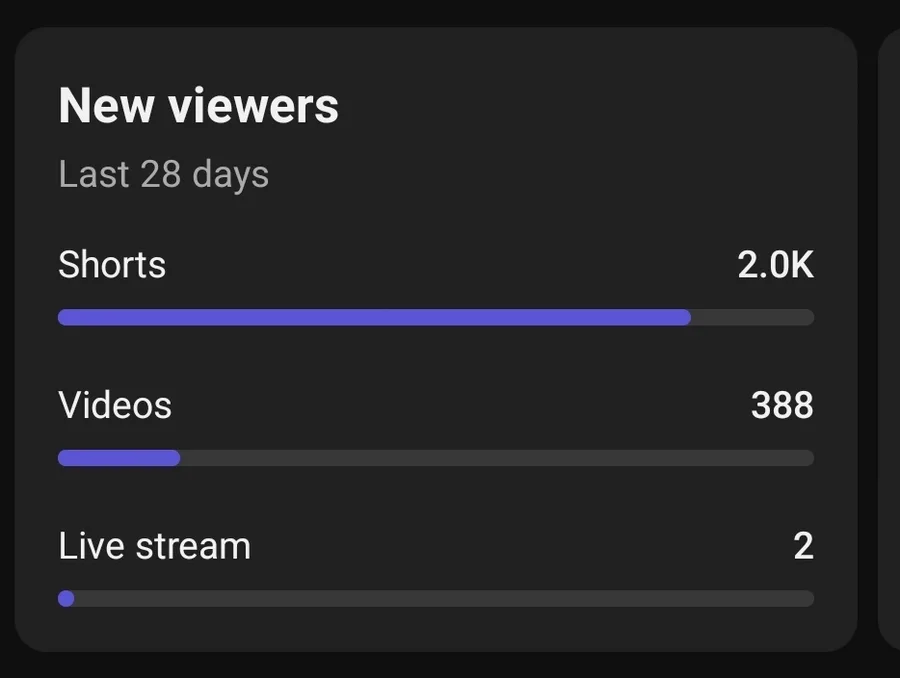Open the "Last 28 days" period label
Screen dimensions: 900x678
(x=163, y=175)
